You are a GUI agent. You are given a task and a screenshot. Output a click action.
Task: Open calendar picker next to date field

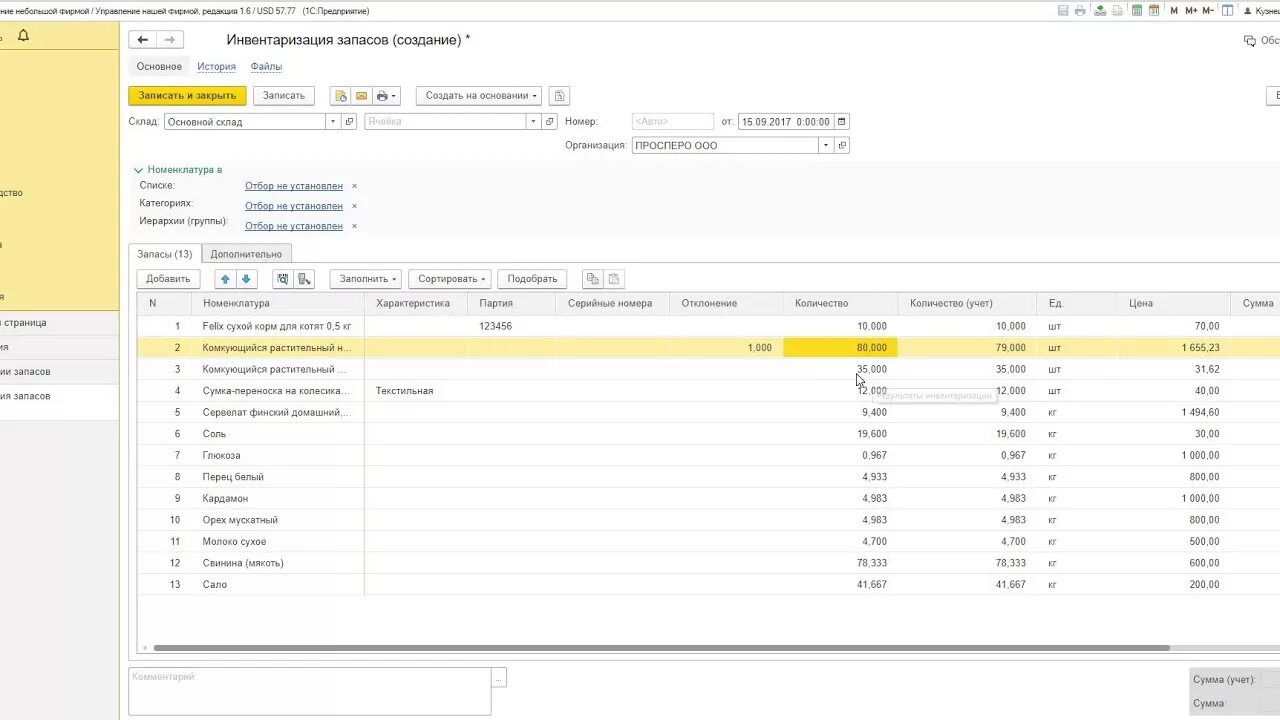click(x=841, y=122)
